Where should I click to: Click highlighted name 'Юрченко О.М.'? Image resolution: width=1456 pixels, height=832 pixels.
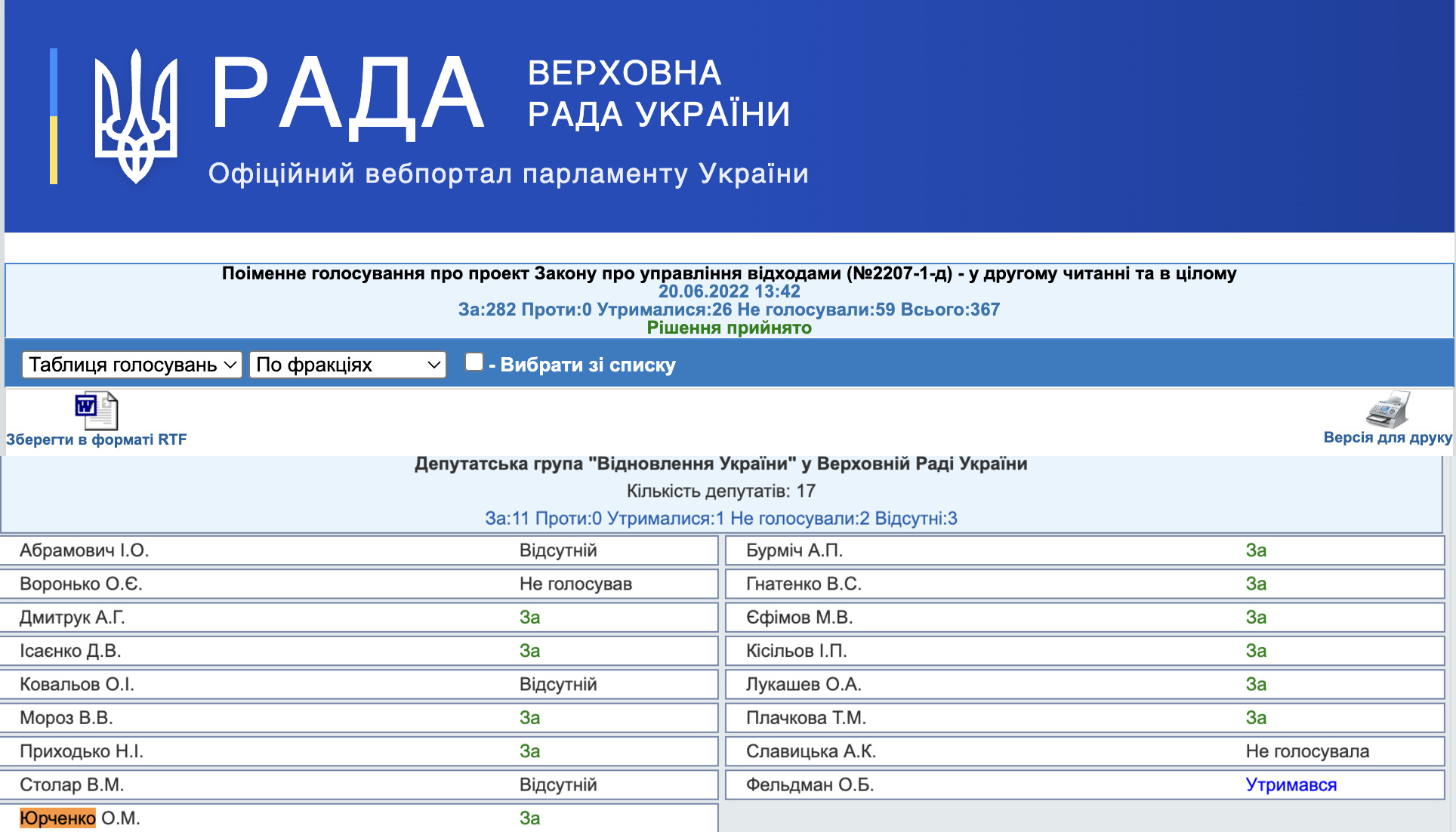click(80, 818)
